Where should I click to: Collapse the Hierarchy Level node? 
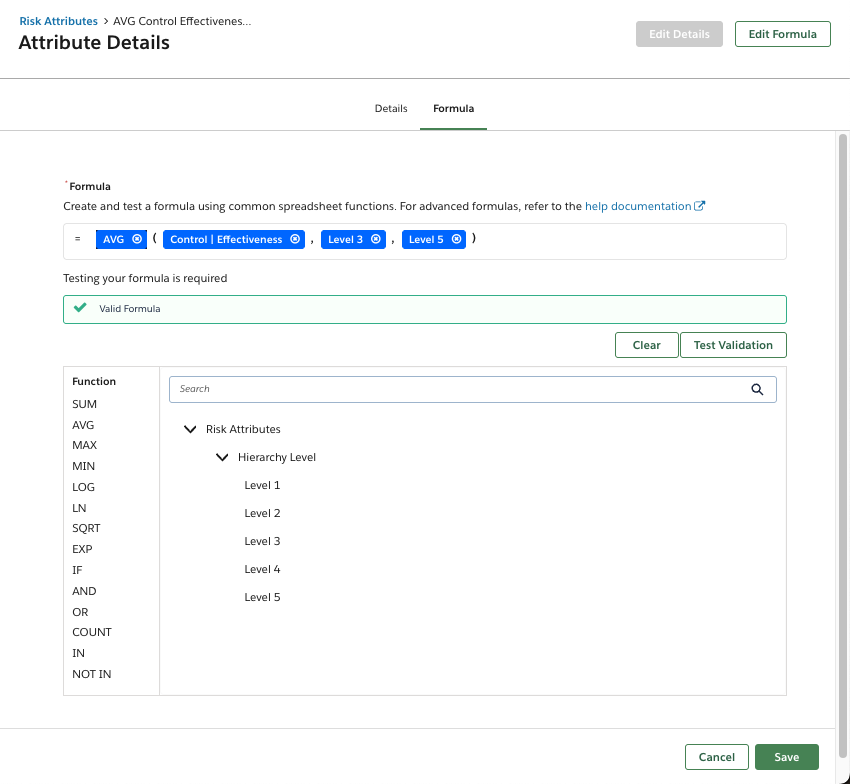point(222,456)
